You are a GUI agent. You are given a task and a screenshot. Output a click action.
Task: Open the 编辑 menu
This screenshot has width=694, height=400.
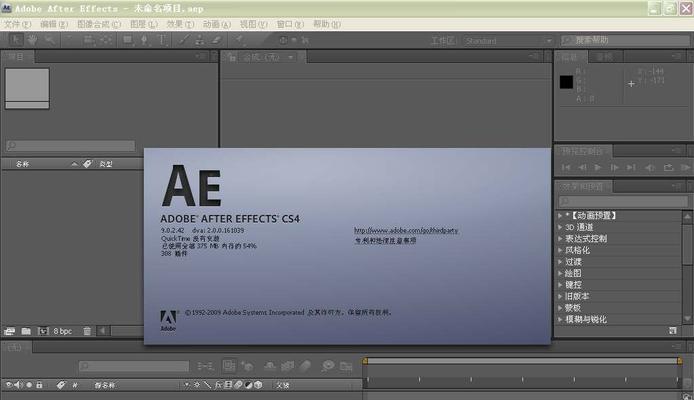(54, 24)
